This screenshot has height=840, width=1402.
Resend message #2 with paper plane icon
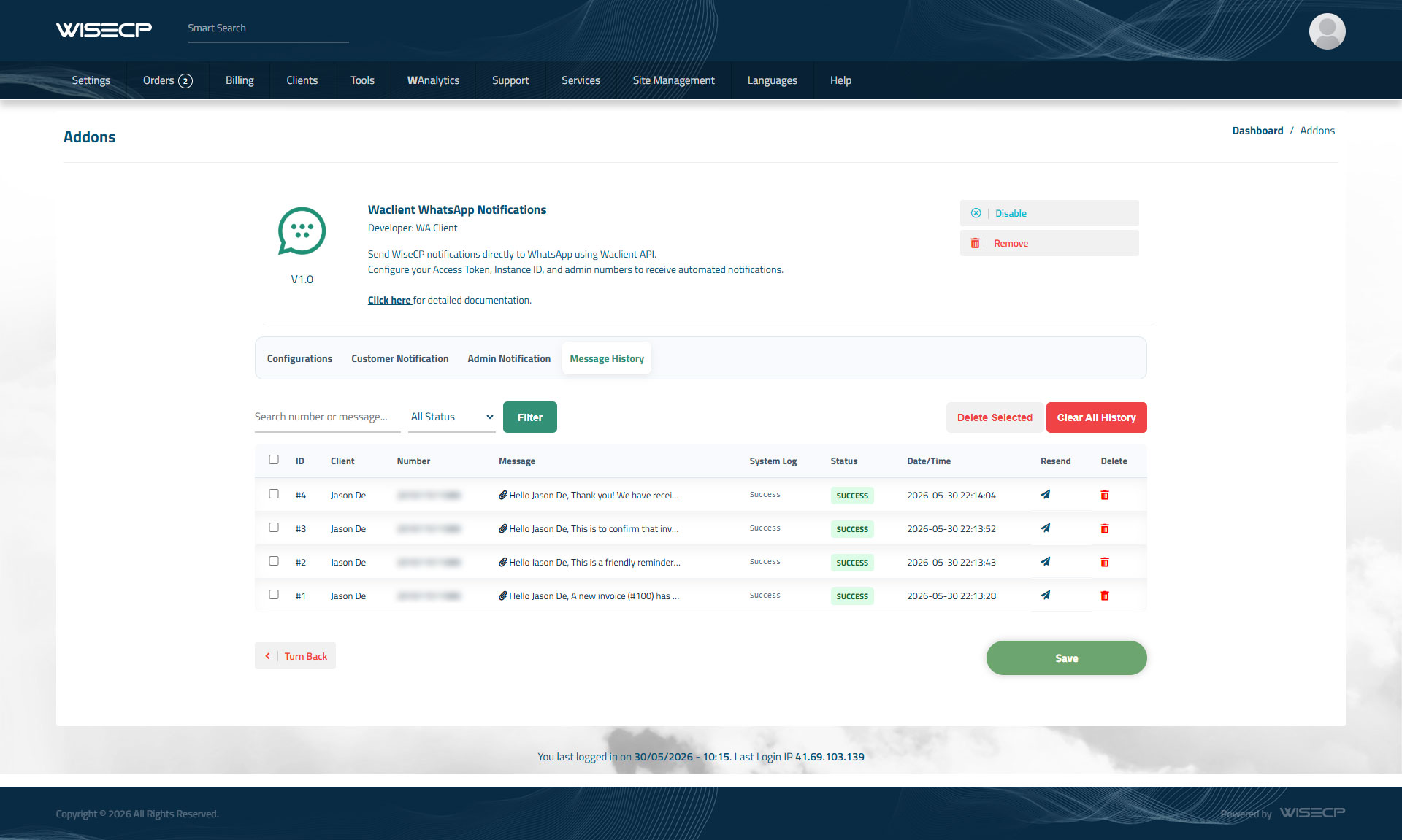click(x=1045, y=562)
